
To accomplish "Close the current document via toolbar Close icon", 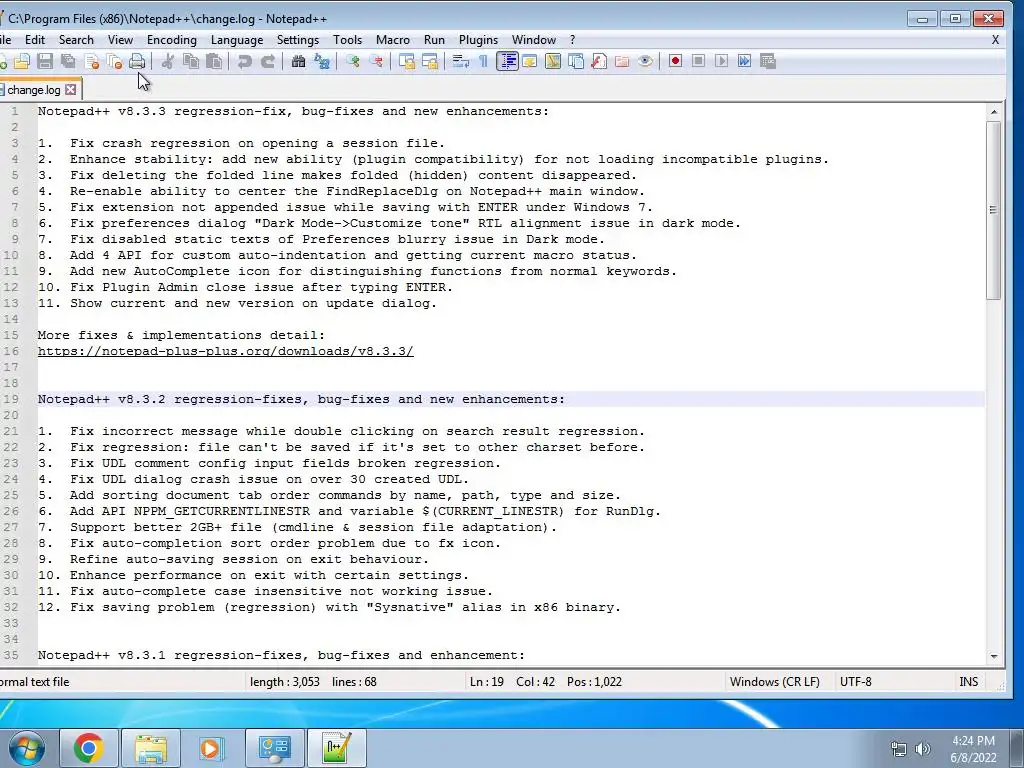I will tap(91, 61).
